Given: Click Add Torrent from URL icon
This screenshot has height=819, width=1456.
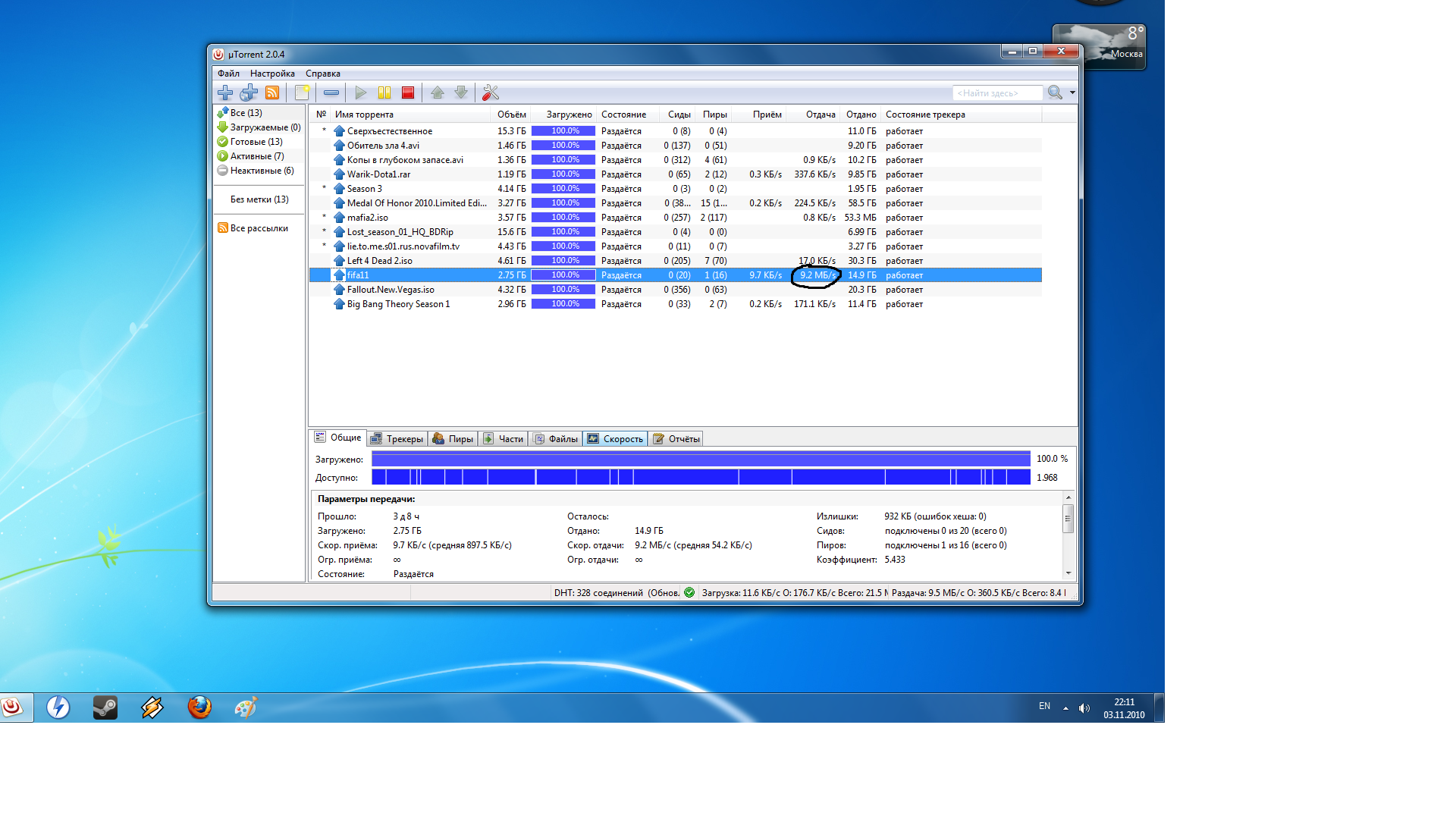Looking at the screenshot, I should (x=249, y=93).
